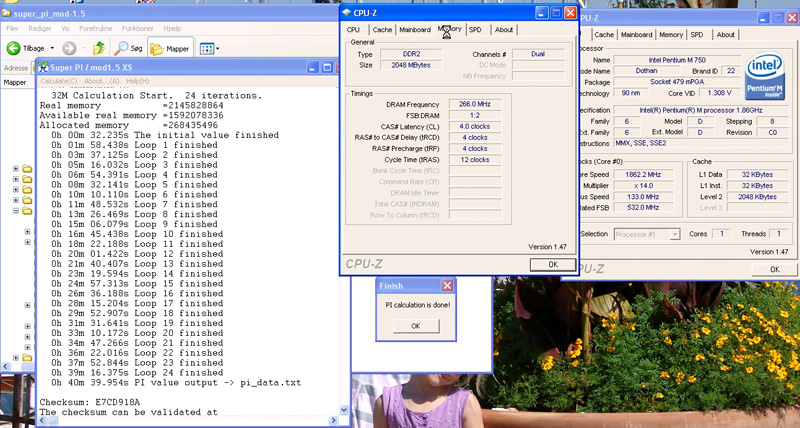800x428 pixels.
Task: Click the Super PI title bar icon
Action: (x=43, y=67)
